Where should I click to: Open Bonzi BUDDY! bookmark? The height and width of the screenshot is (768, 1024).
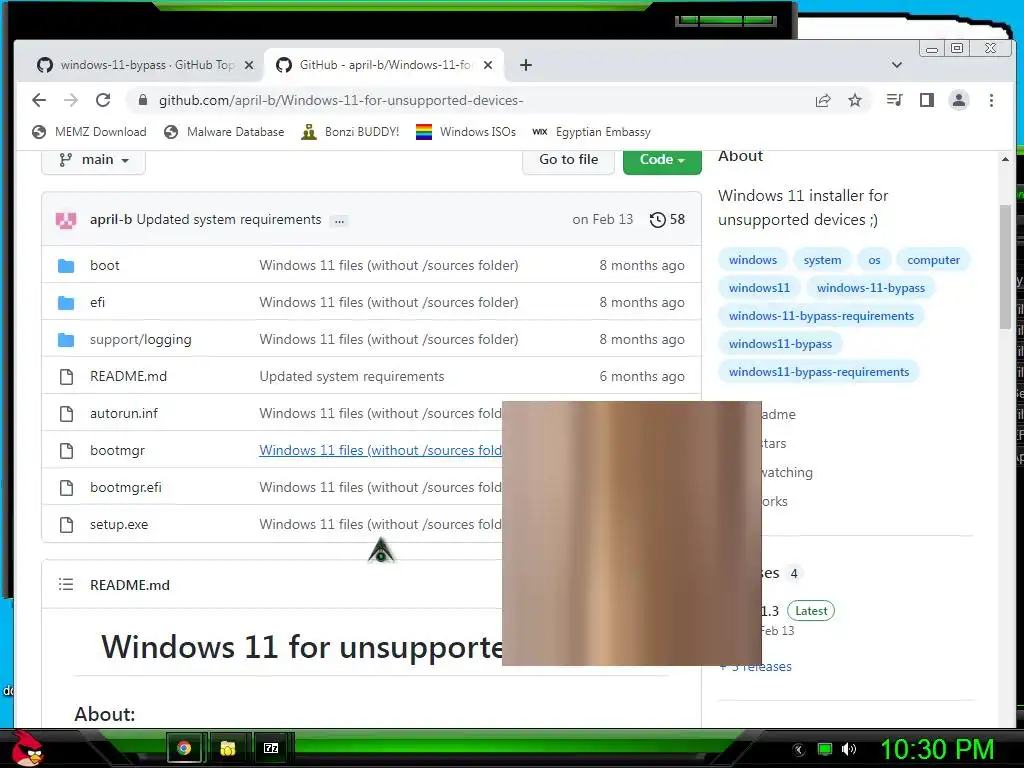[350, 132]
